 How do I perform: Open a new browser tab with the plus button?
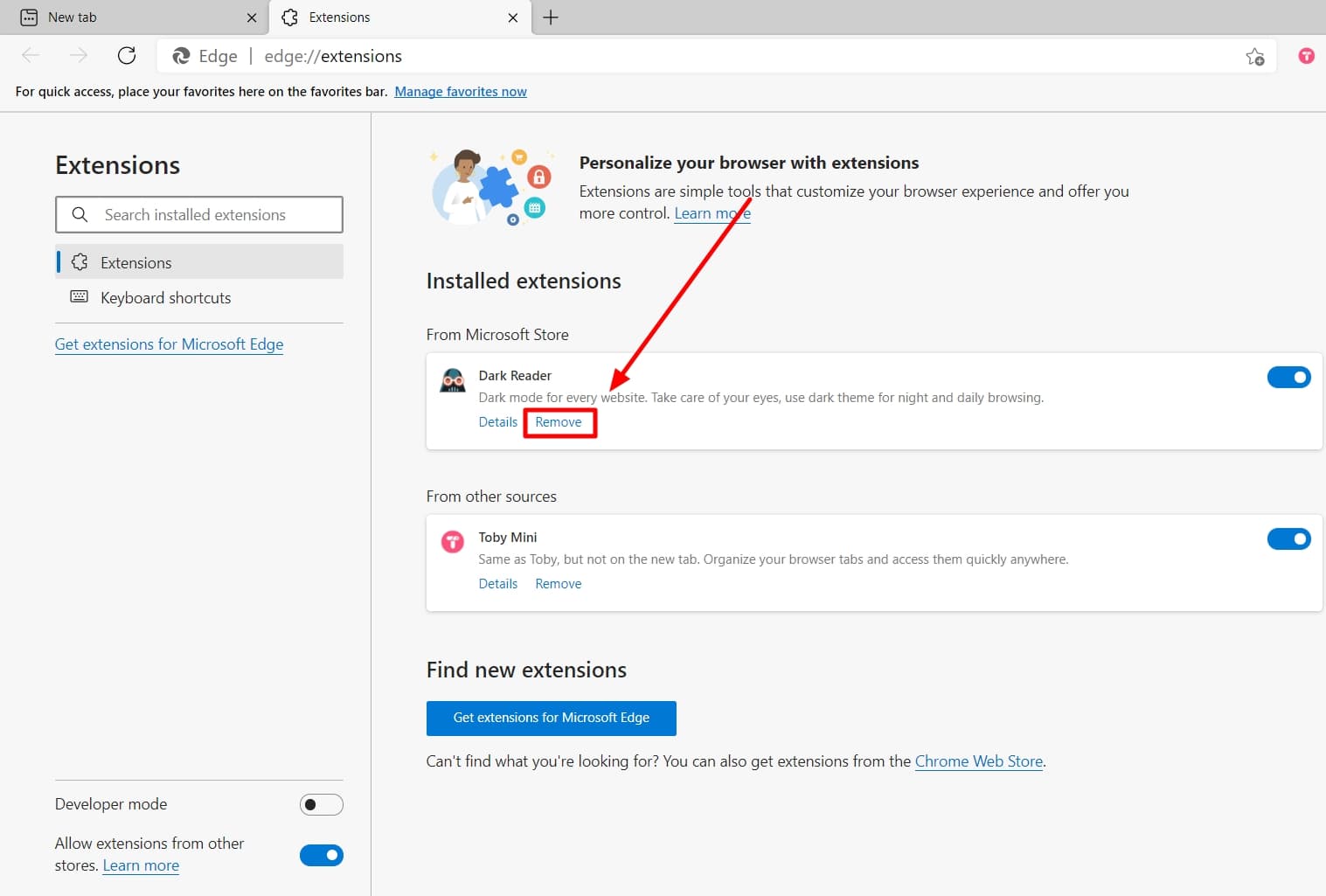click(x=551, y=17)
